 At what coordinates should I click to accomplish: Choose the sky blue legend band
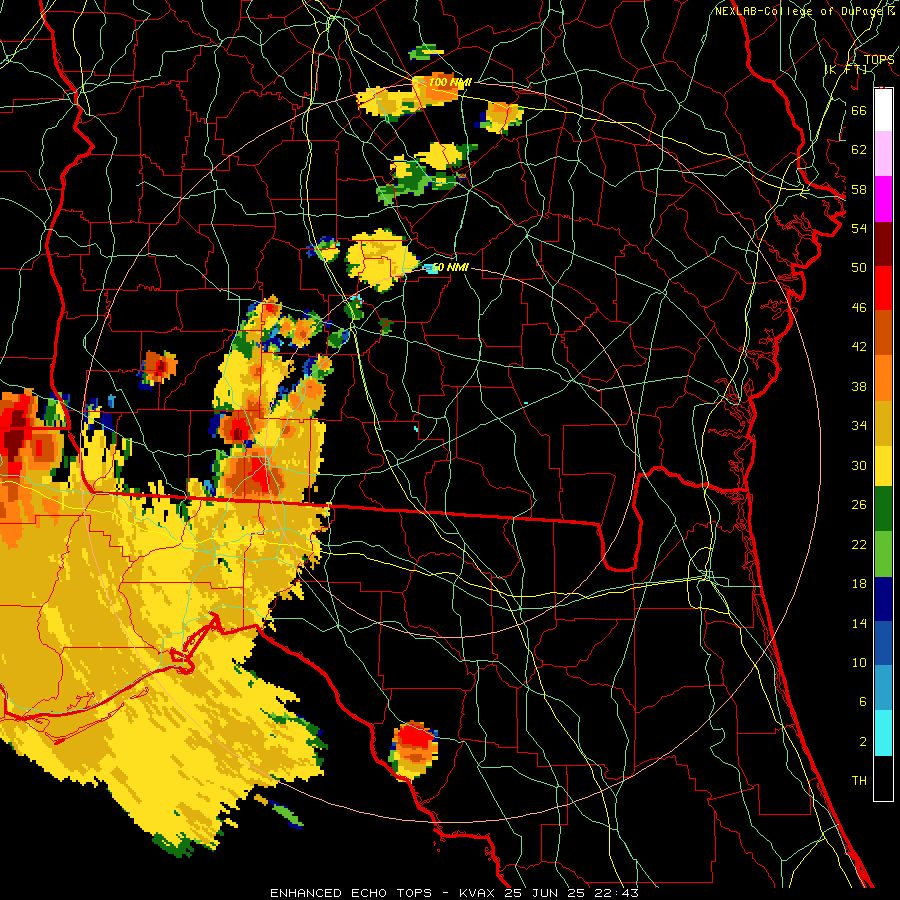click(x=883, y=688)
